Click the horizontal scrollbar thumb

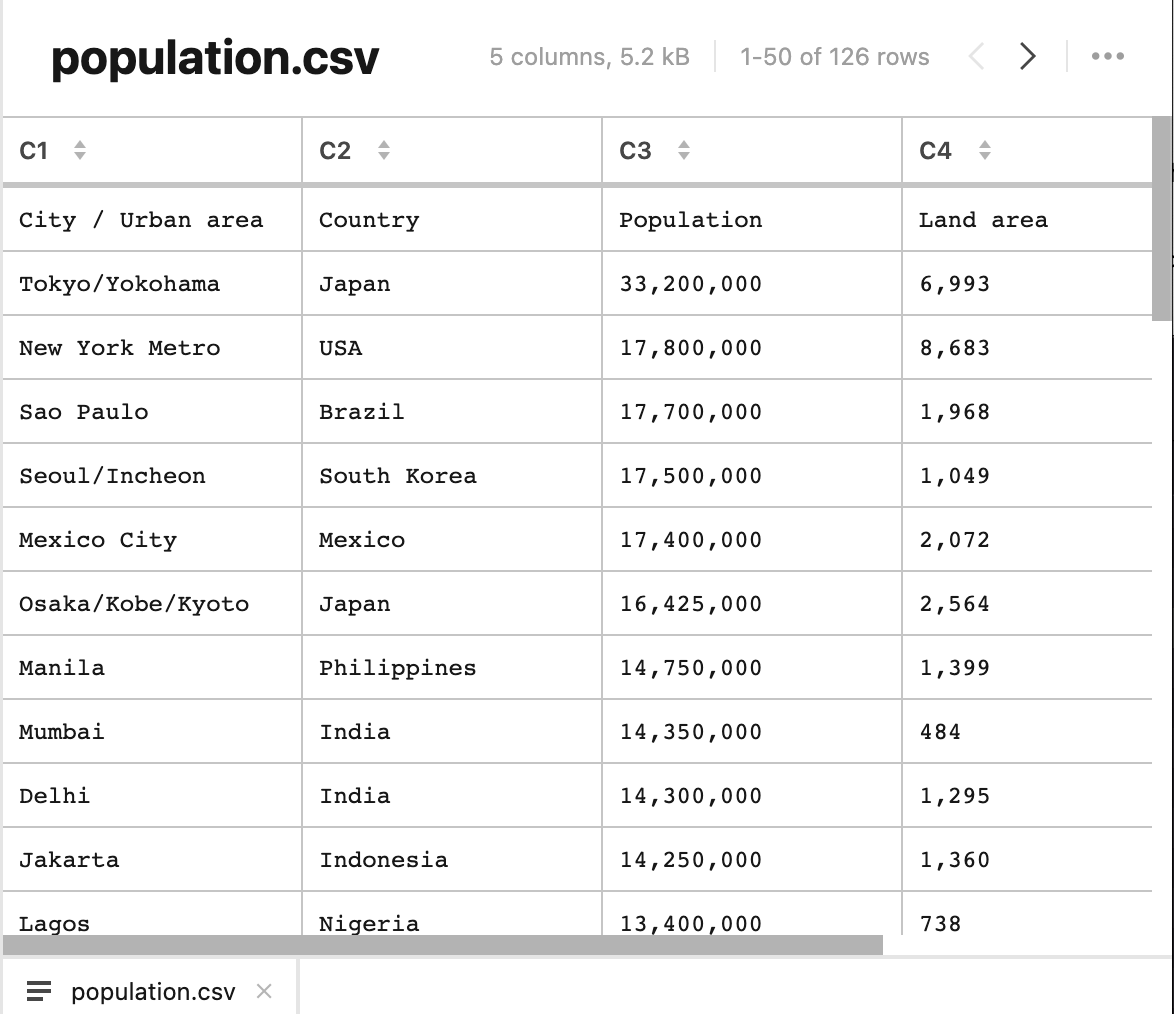click(442, 945)
